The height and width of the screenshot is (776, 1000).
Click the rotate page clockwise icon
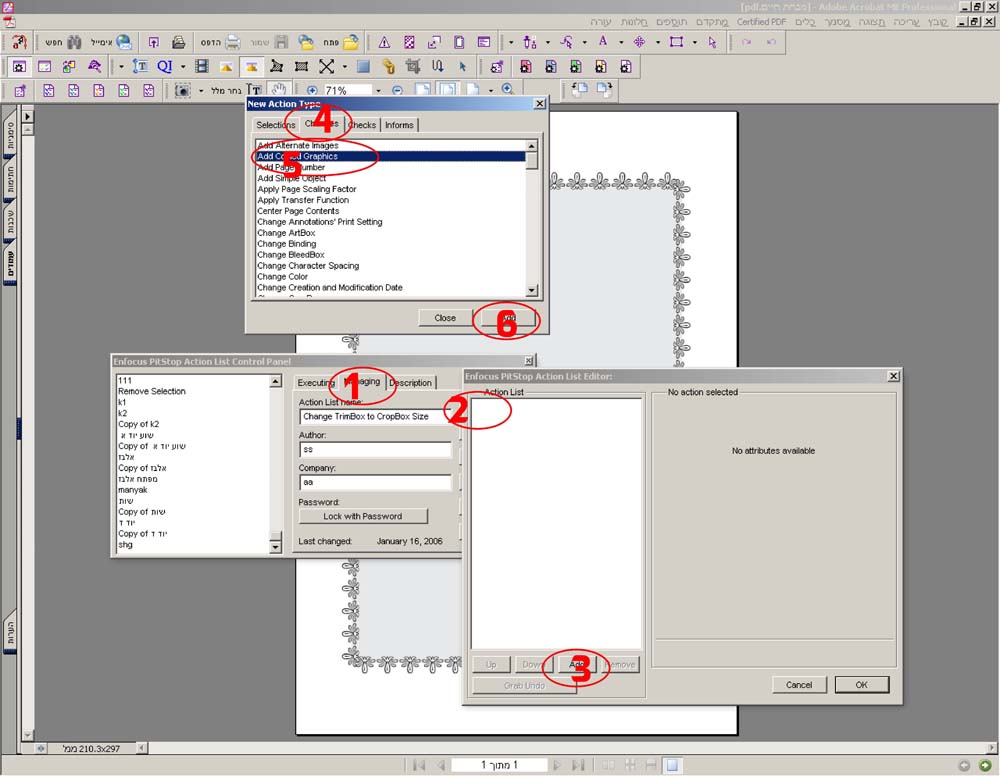point(604,90)
